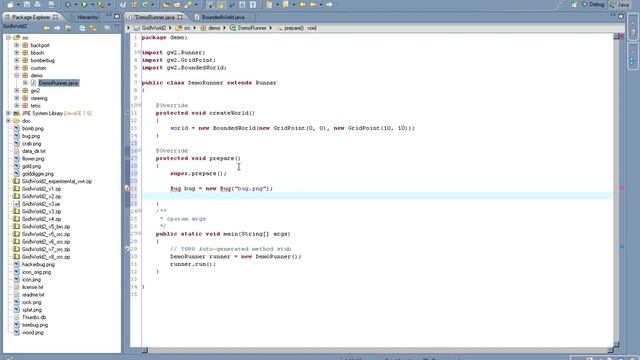Switch to the Java perspective
640x360 pixels.
point(620,4)
